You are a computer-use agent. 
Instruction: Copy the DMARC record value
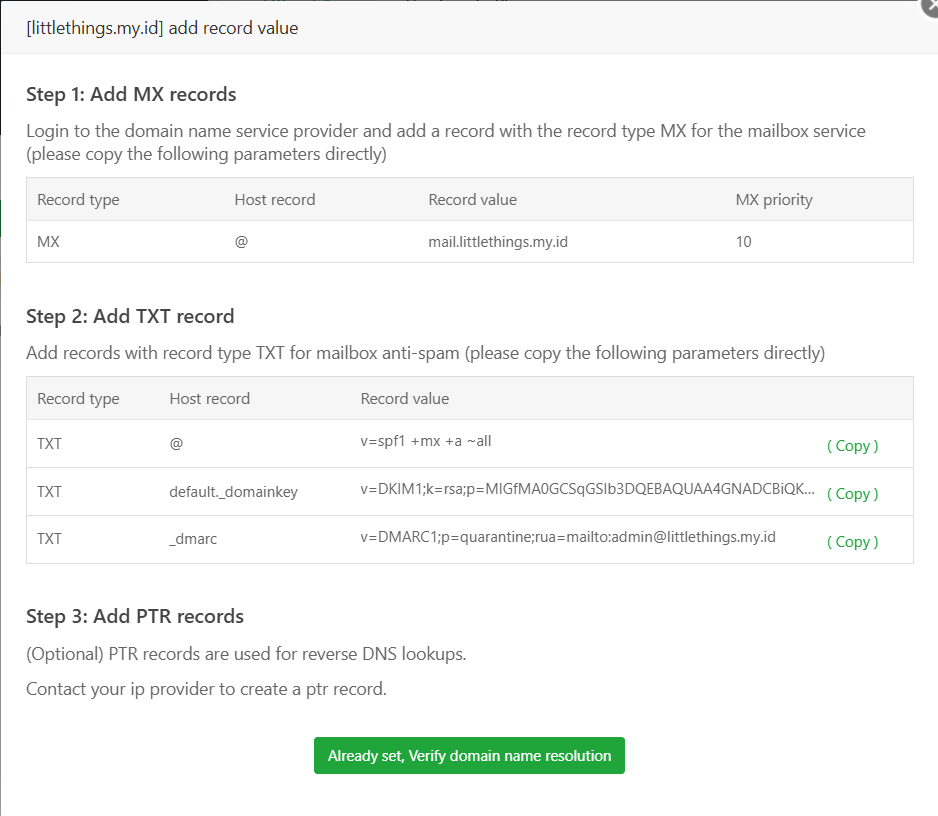[x=852, y=541]
